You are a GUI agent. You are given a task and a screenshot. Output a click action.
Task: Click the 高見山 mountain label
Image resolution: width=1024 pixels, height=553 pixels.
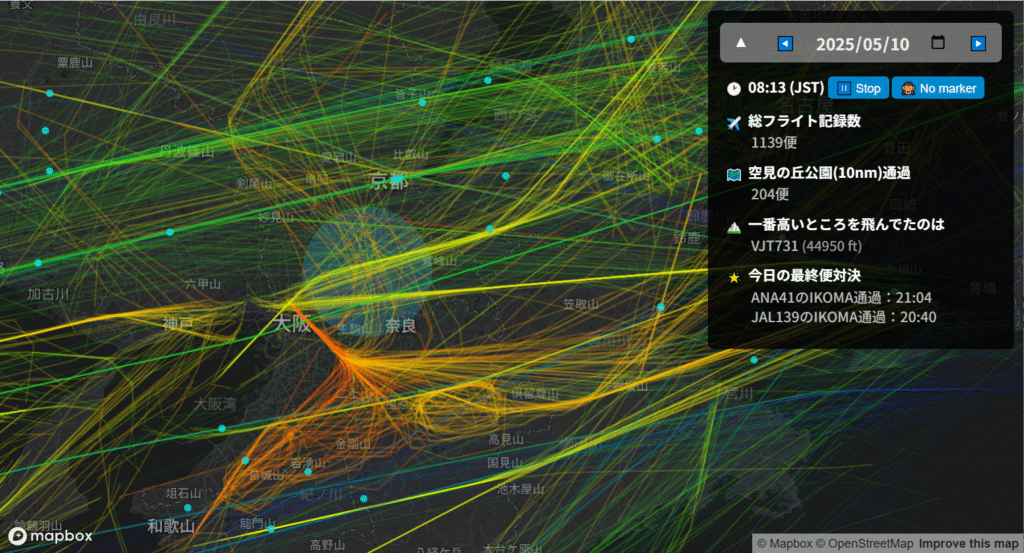coord(505,440)
